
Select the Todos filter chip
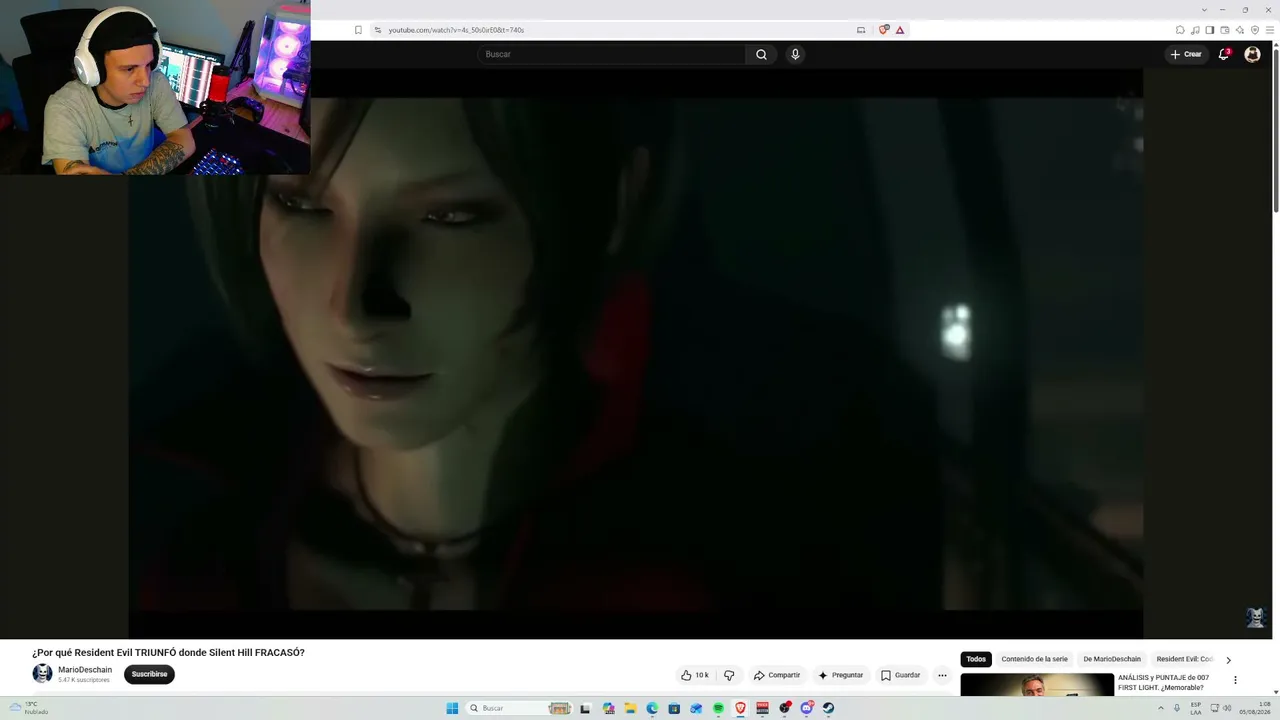(x=976, y=659)
